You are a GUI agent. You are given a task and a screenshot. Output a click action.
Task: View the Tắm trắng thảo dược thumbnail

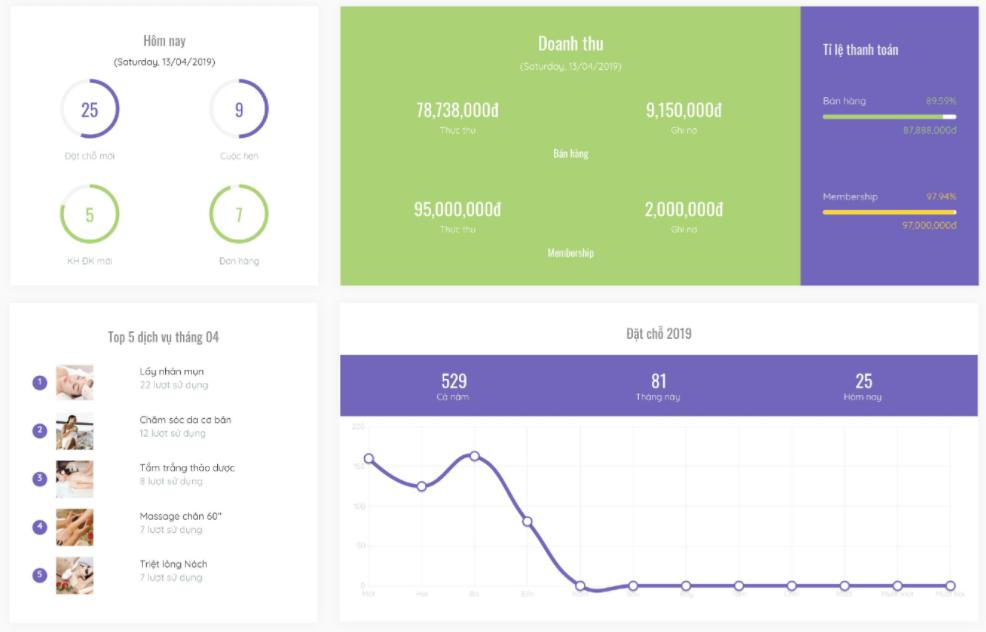(x=75, y=479)
